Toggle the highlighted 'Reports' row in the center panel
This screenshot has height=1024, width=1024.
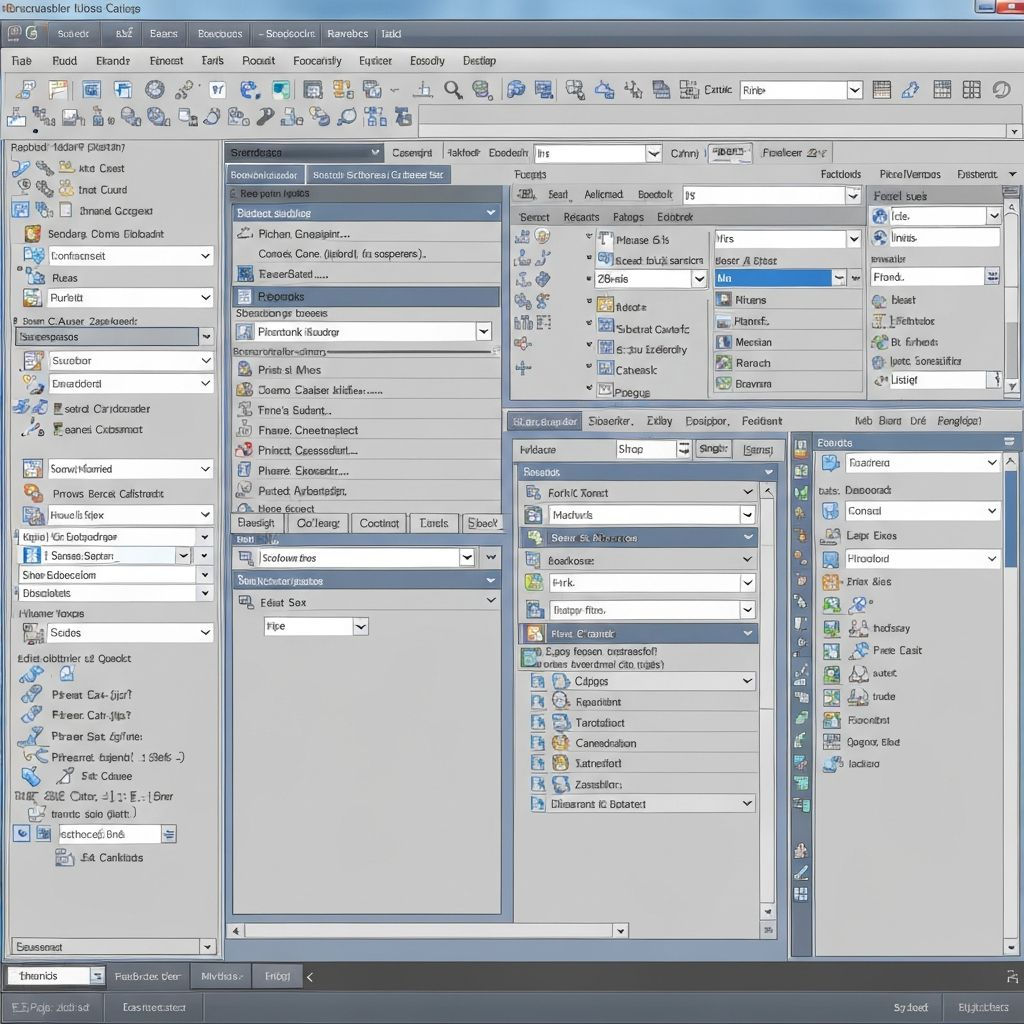pos(365,295)
